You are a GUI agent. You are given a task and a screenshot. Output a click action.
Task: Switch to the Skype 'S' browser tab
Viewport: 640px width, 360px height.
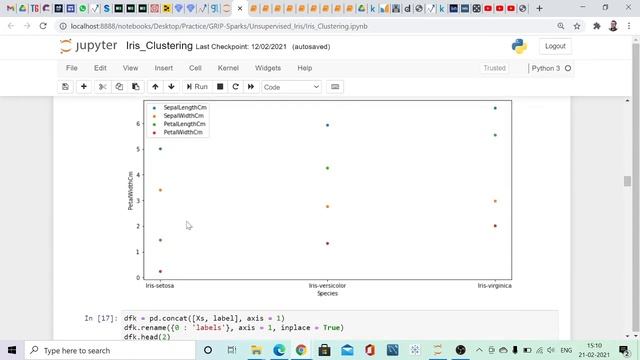click(x=107, y=8)
